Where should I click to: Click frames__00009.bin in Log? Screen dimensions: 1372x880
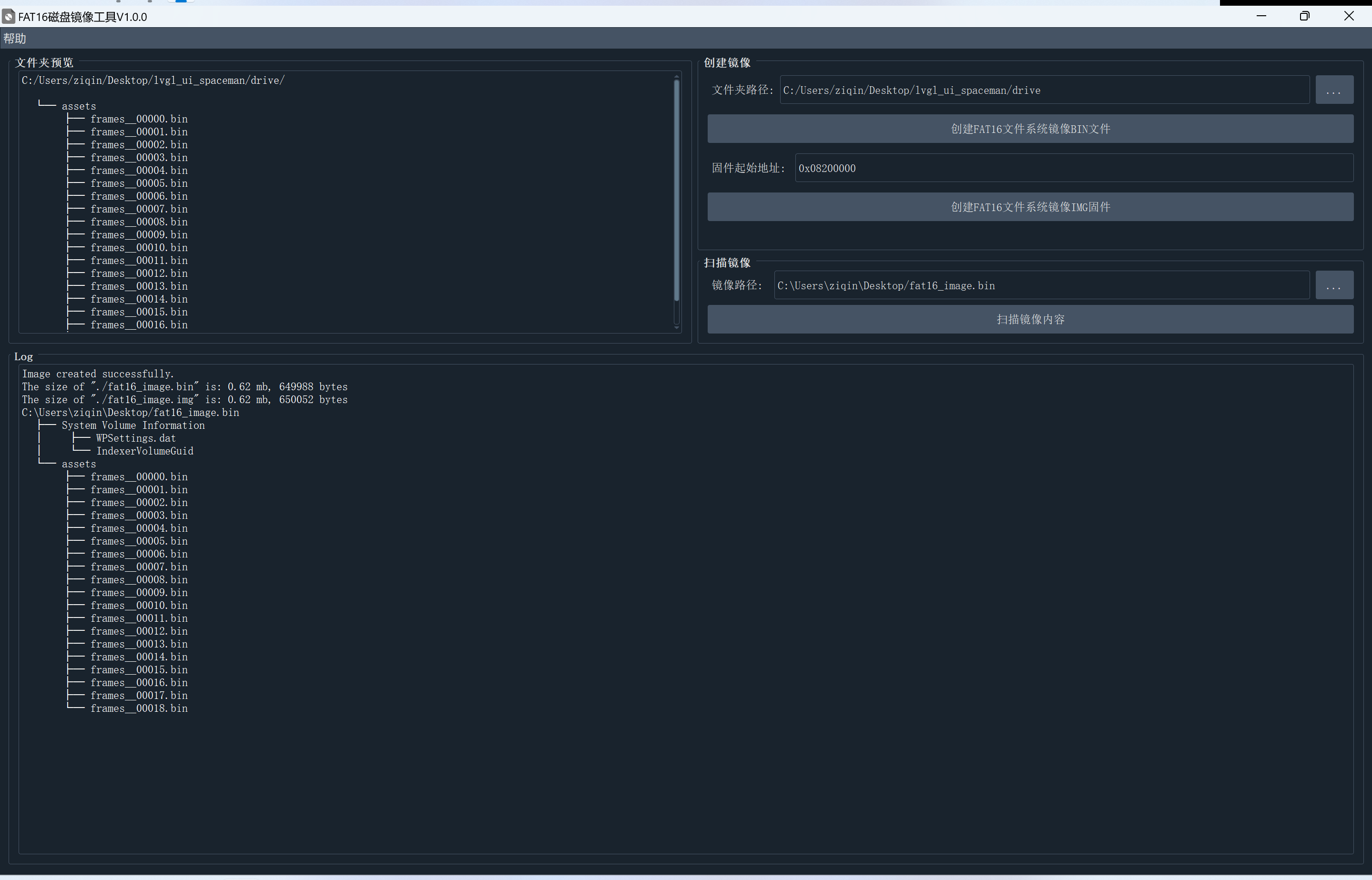(139, 593)
